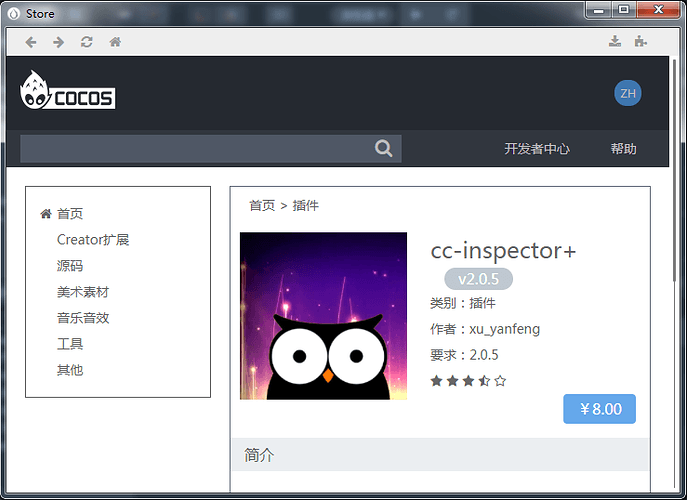Click the 简介 section header
This screenshot has width=687, height=500.
(x=440, y=454)
